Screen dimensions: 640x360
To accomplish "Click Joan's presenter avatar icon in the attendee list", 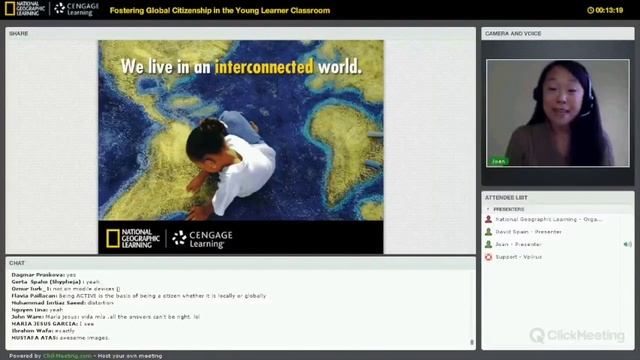I will point(488,244).
